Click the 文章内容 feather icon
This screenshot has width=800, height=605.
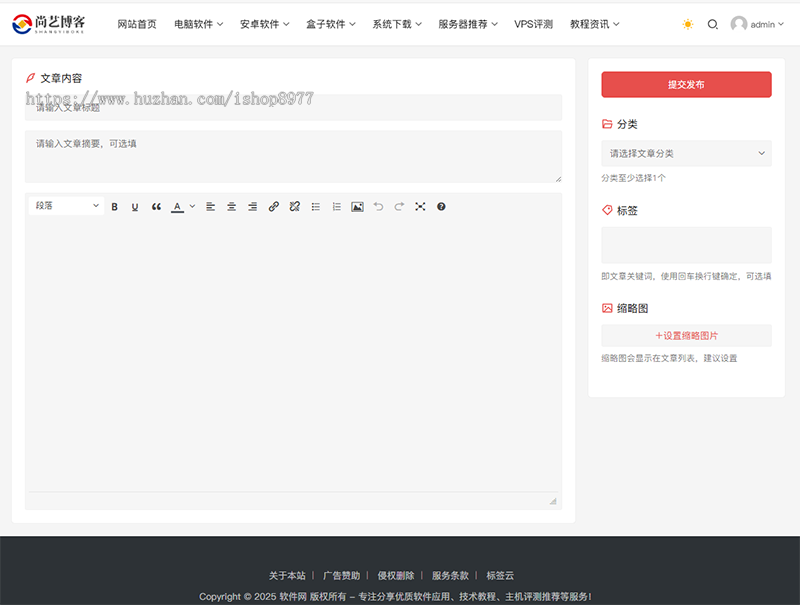click(x=31, y=78)
